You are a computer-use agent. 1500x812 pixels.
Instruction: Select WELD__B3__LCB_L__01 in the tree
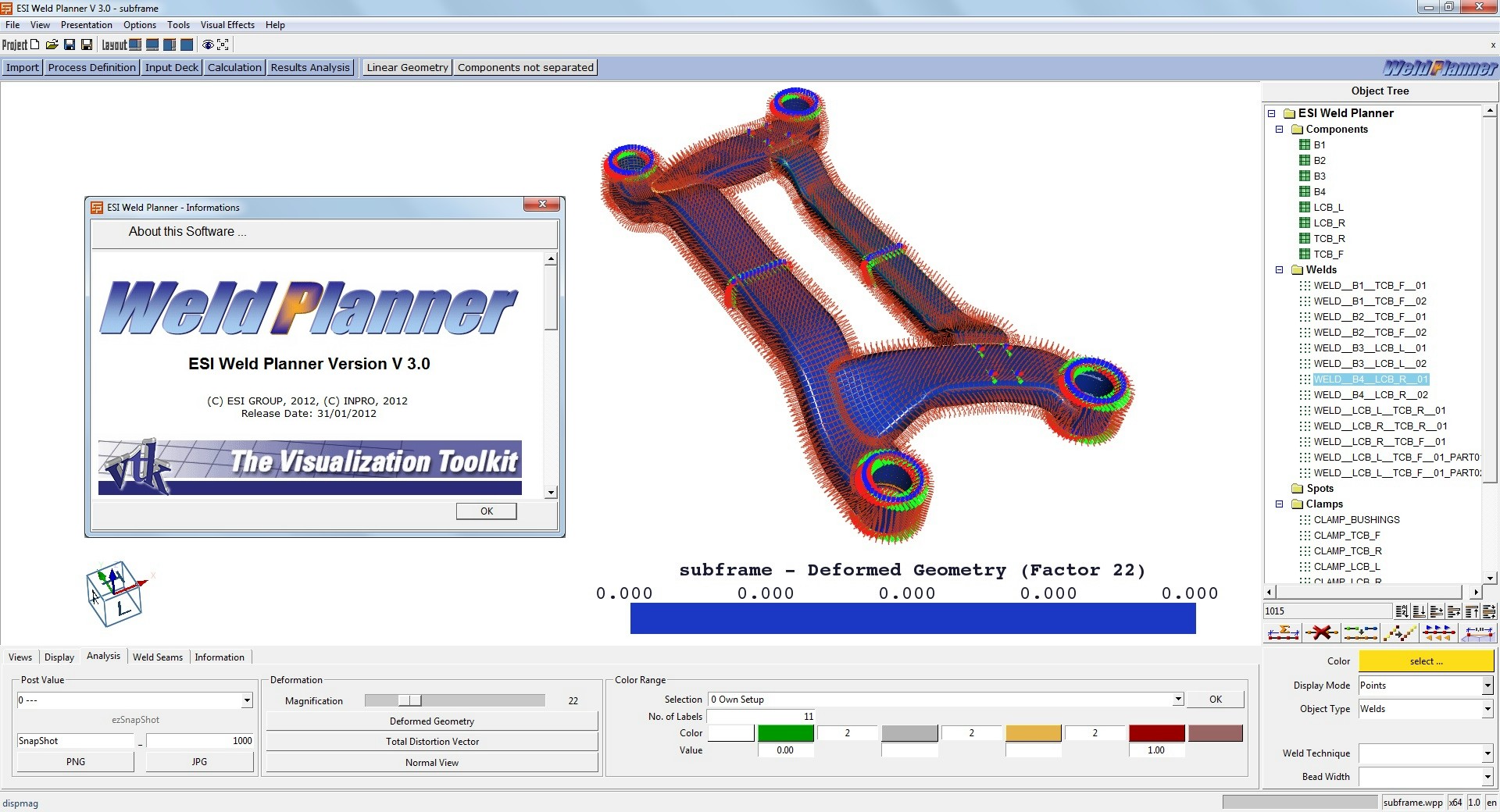[x=1370, y=348]
